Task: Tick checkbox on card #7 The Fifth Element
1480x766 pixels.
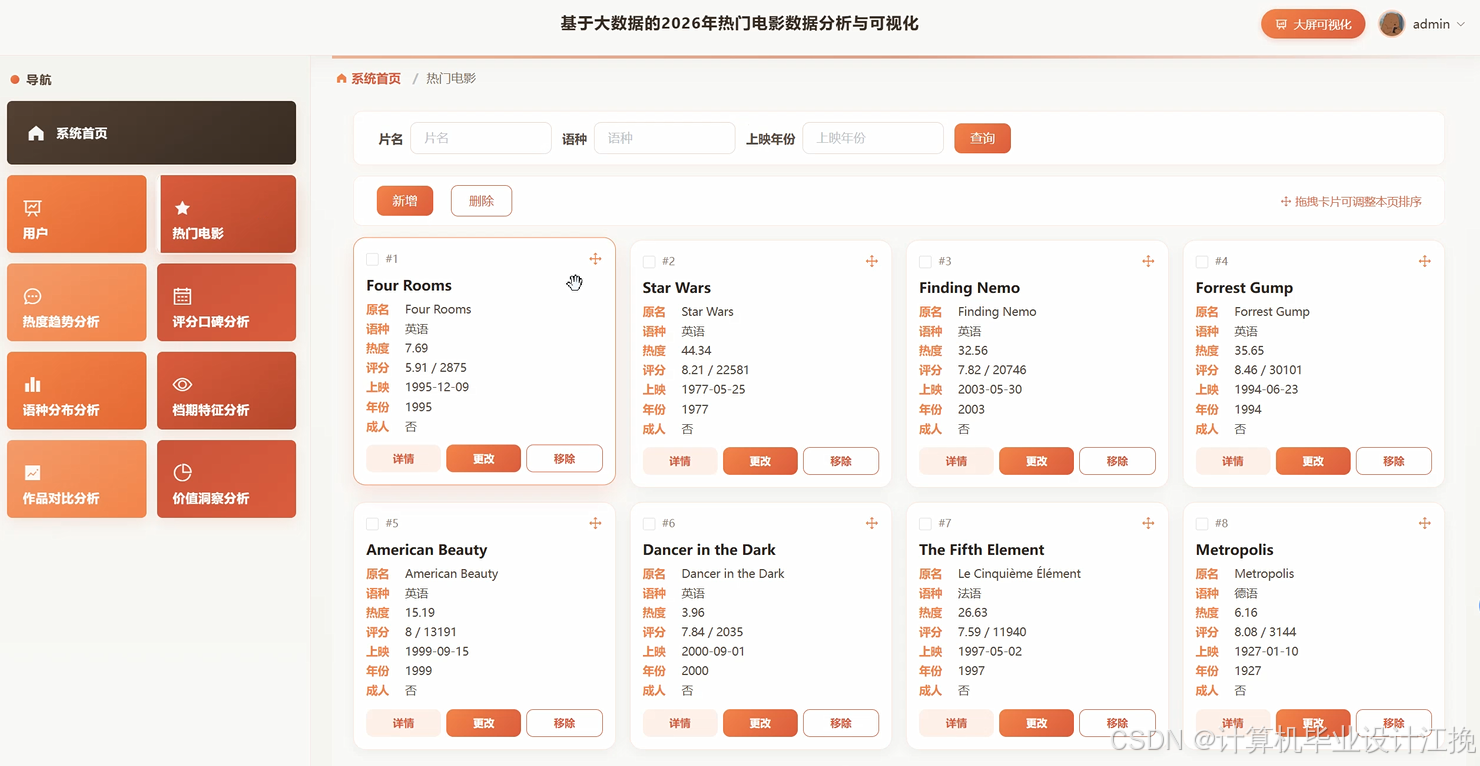Action: (926, 523)
